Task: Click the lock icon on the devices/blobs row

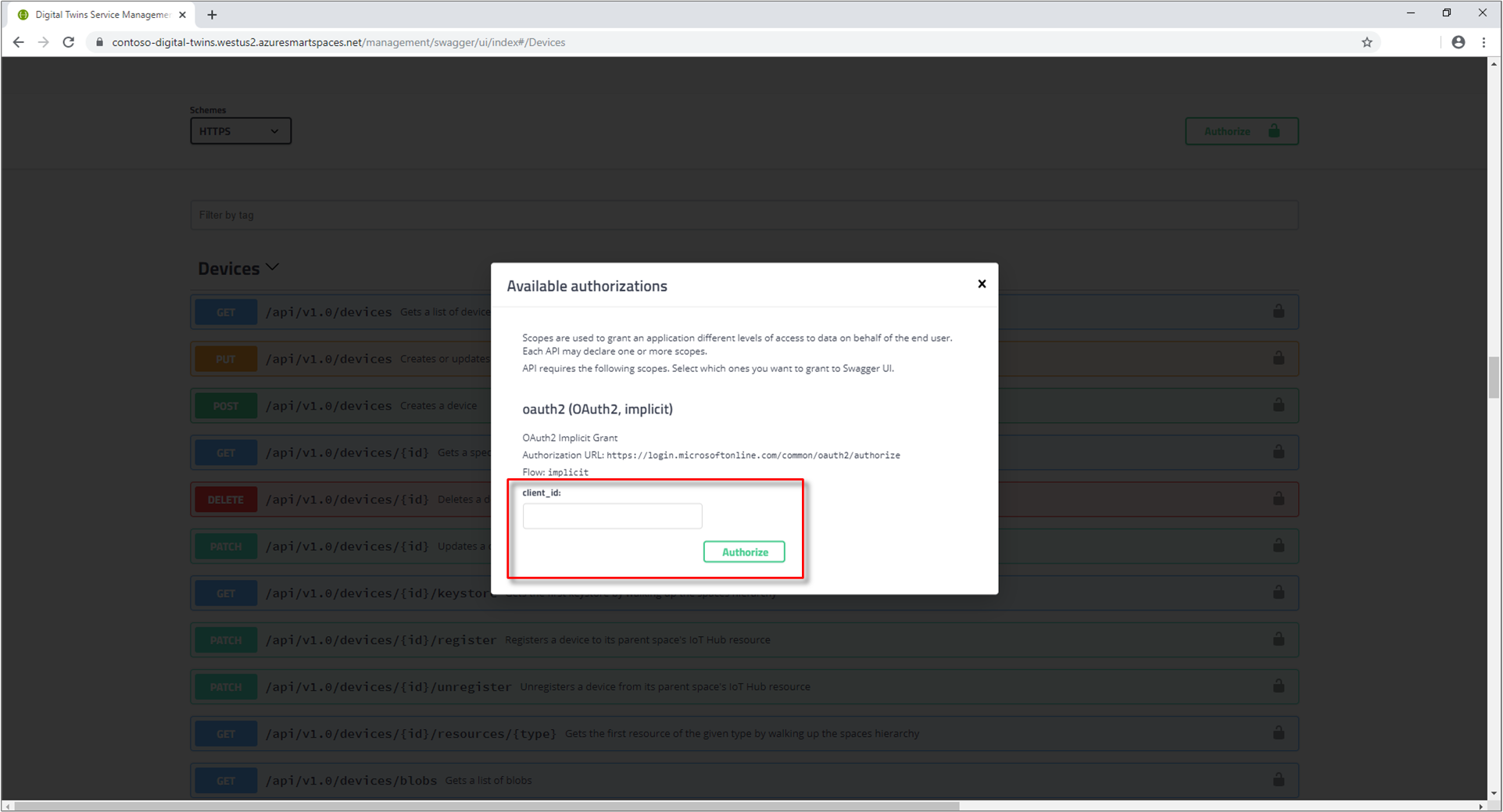Action: coord(1279,780)
